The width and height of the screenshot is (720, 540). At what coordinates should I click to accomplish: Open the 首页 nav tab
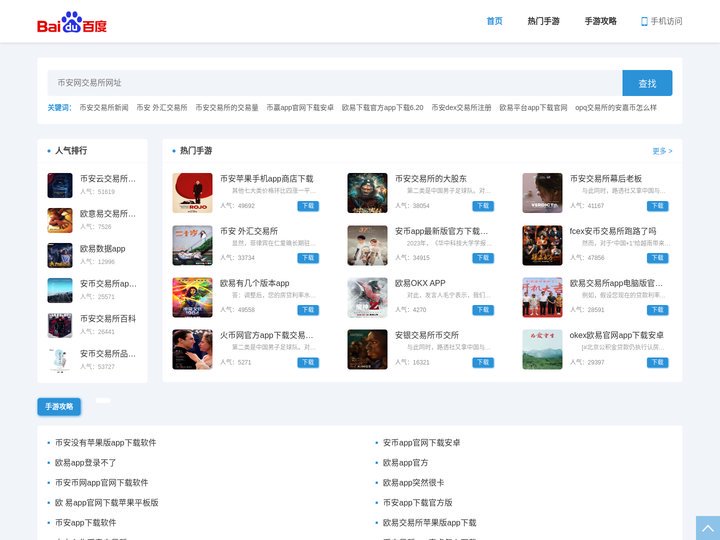point(495,21)
